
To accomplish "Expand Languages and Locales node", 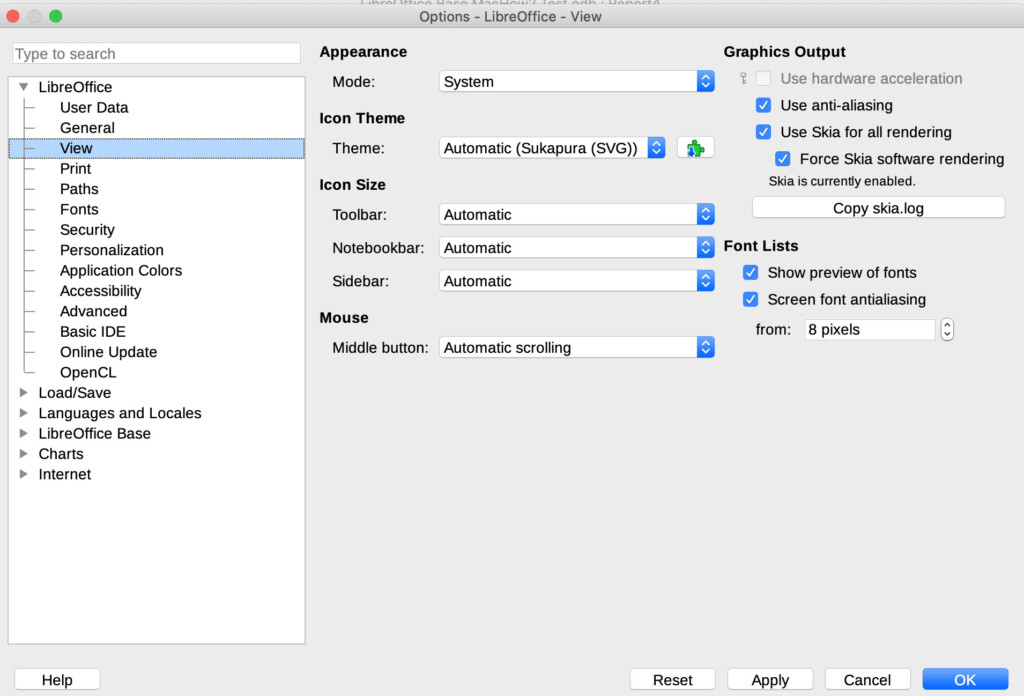I will tap(24, 413).
